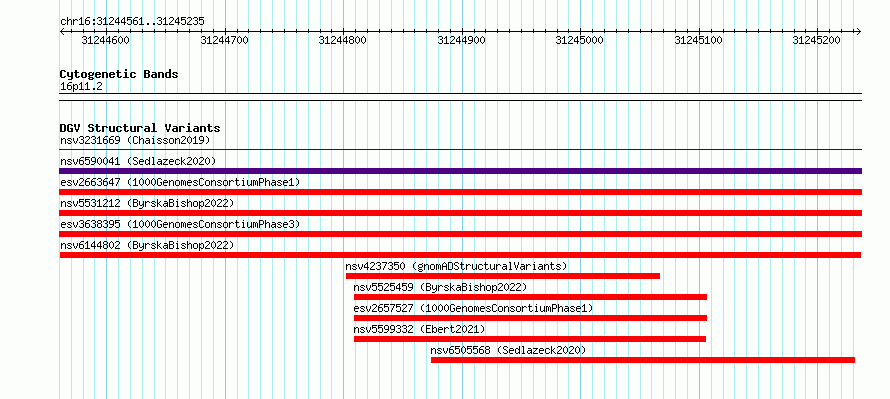Open the esv2657527 (1000GenomesConsortiumPhase1) label
The height and width of the screenshot is (399, 890).
(x=473, y=308)
